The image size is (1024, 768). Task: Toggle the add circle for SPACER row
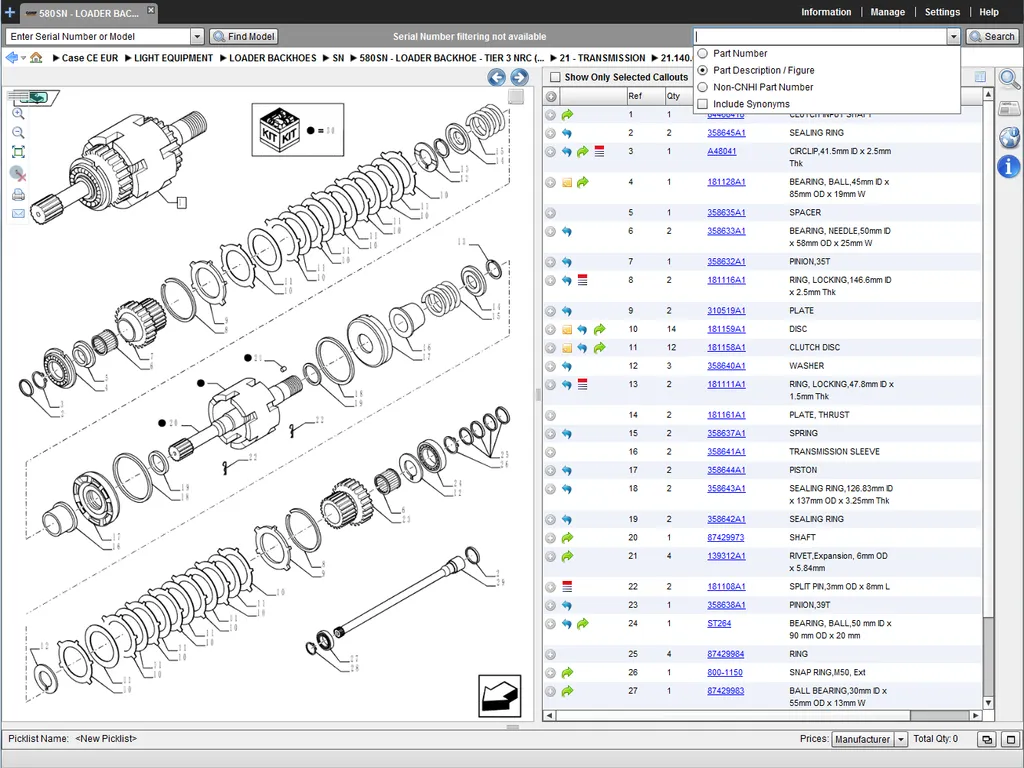[551, 213]
